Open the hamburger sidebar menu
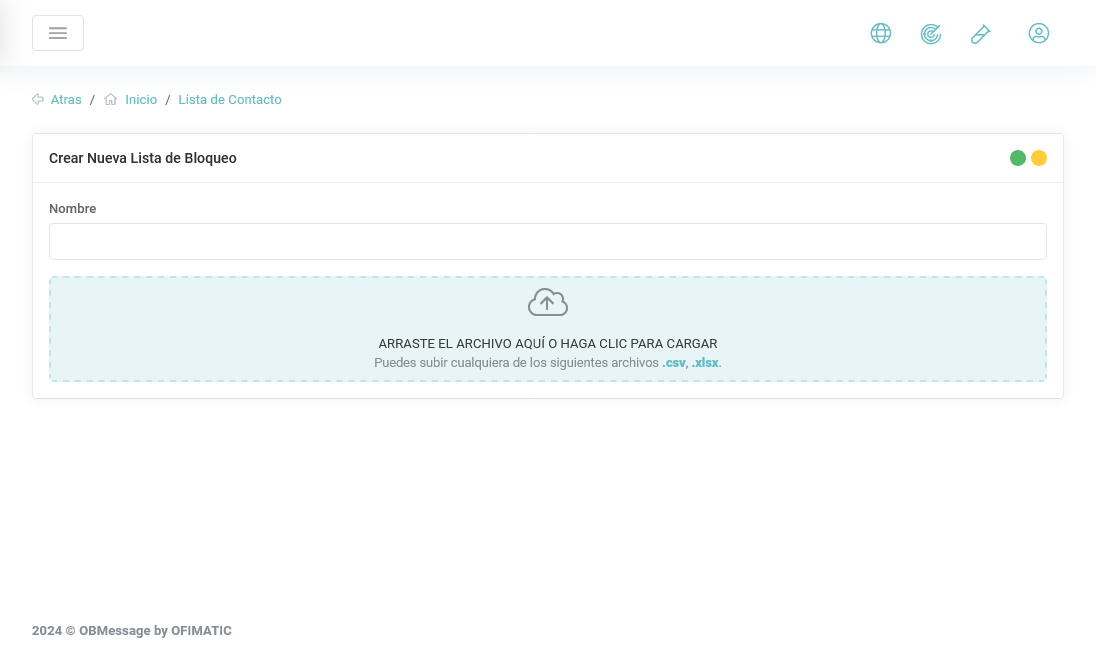Viewport: 1096px width, 653px height. (x=58, y=33)
